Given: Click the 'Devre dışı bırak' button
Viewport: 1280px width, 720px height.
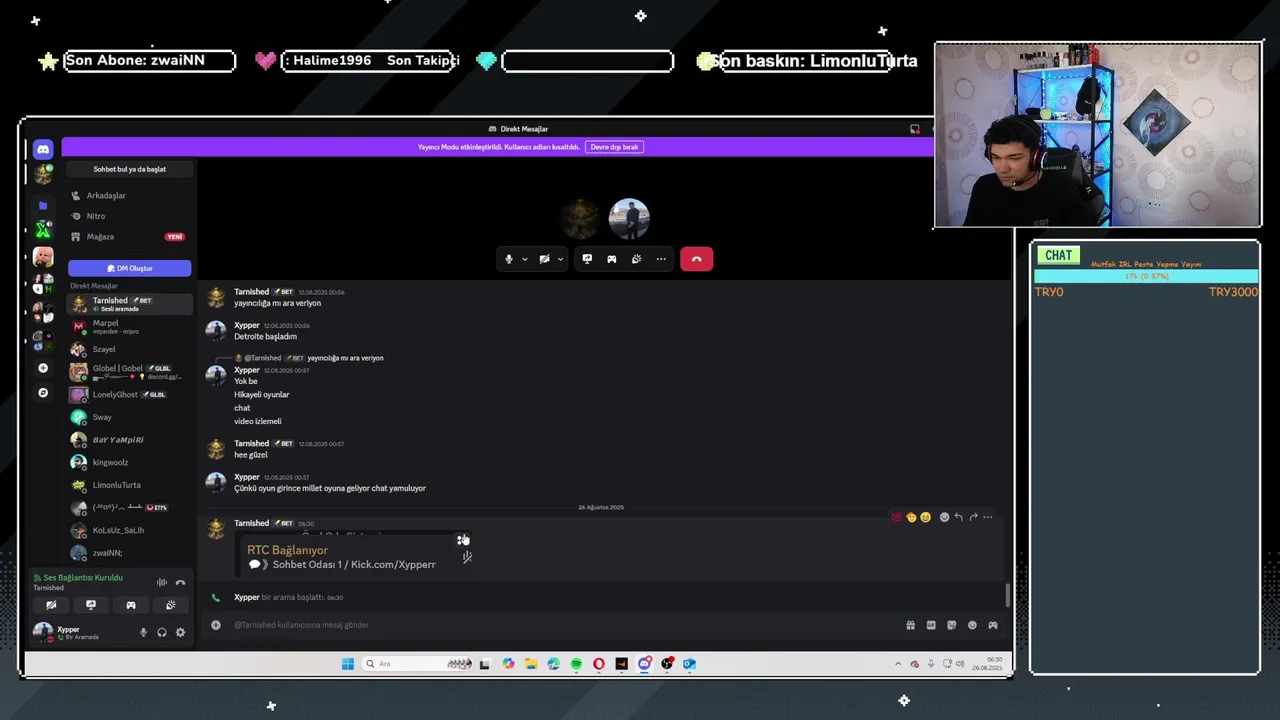Looking at the screenshot, I should tap(614, 147).
